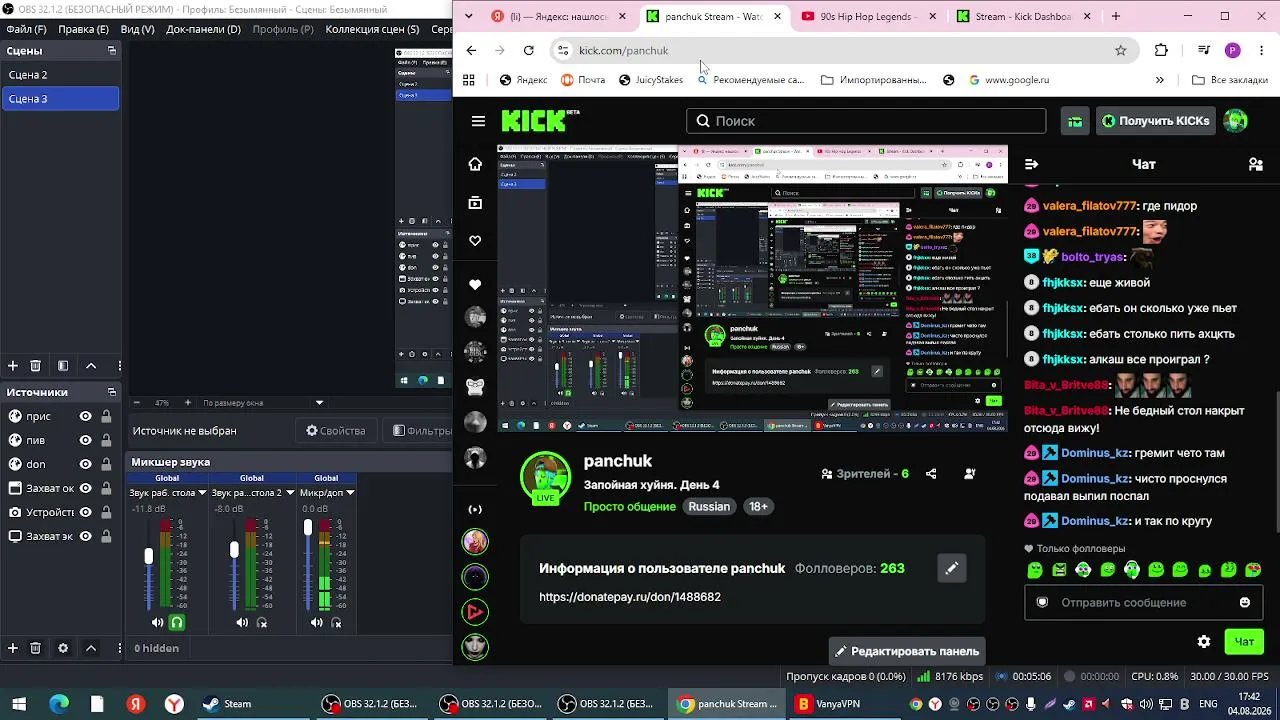Reload the Chrome page
The image size is (1280, 720).
[529, 50]
